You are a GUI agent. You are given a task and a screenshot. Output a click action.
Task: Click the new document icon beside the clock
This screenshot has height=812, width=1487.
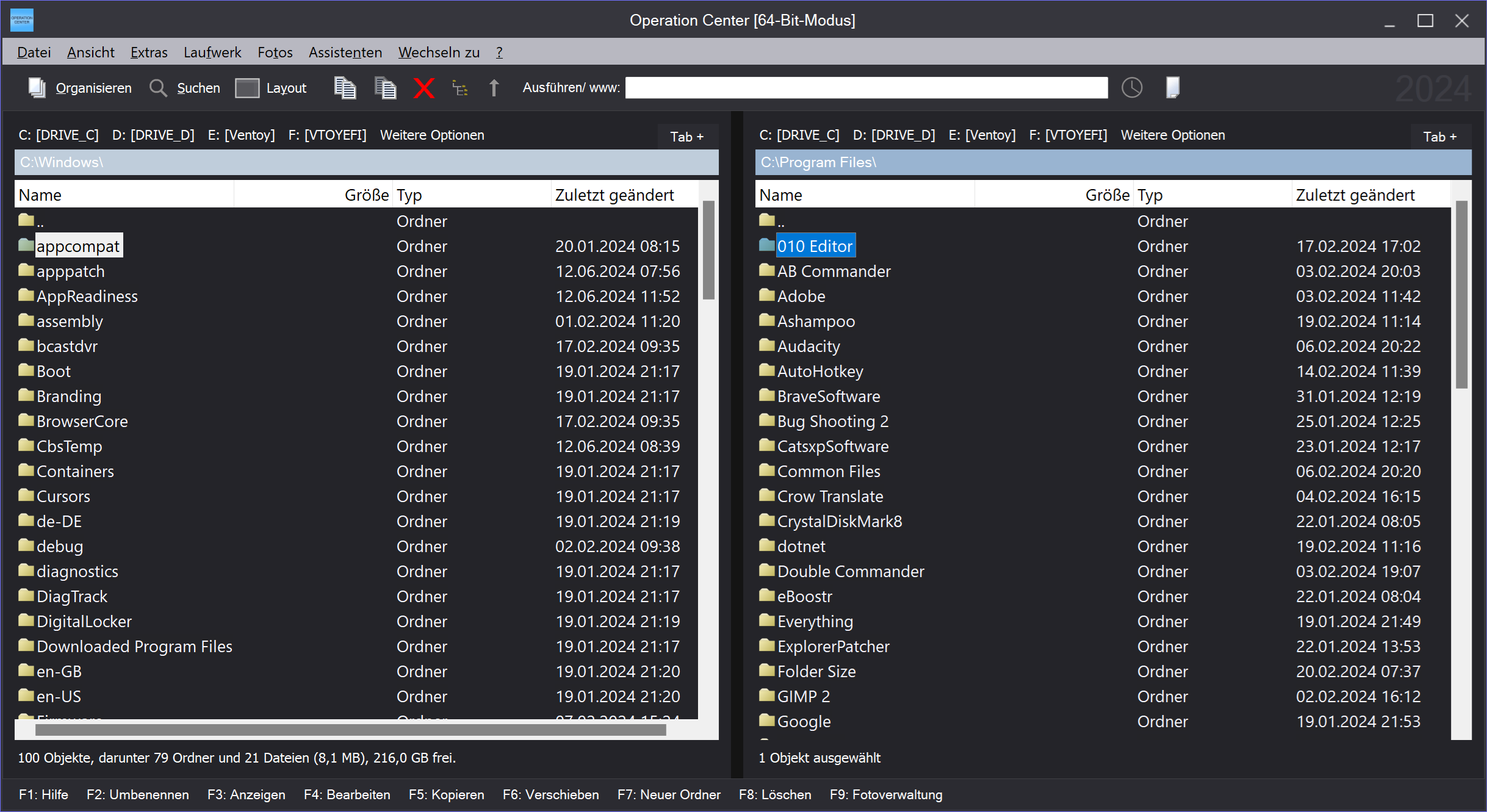[x=1172, y=87]
